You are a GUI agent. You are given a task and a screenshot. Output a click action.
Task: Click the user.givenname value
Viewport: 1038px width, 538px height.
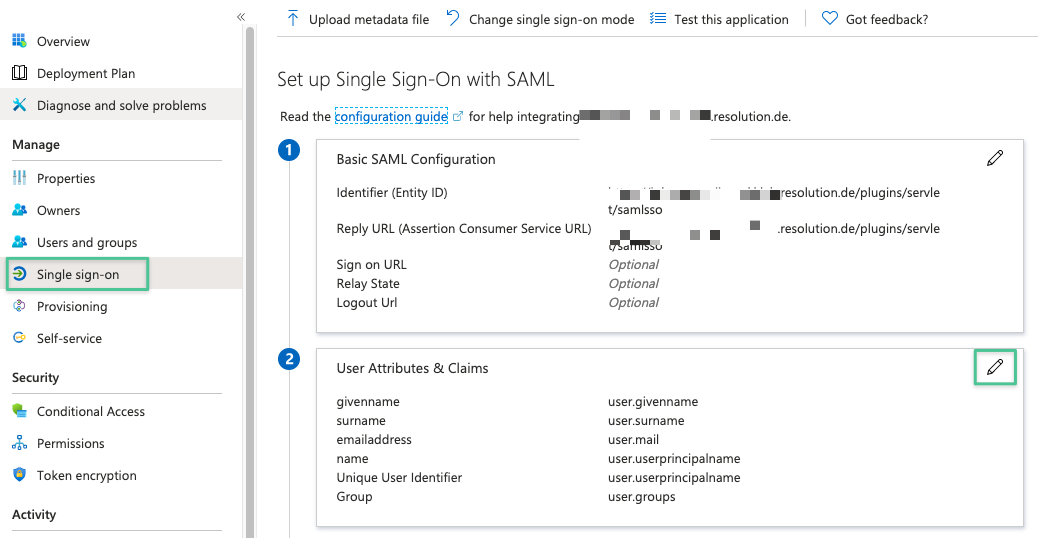pyautogui.click(x=653, y=402)
